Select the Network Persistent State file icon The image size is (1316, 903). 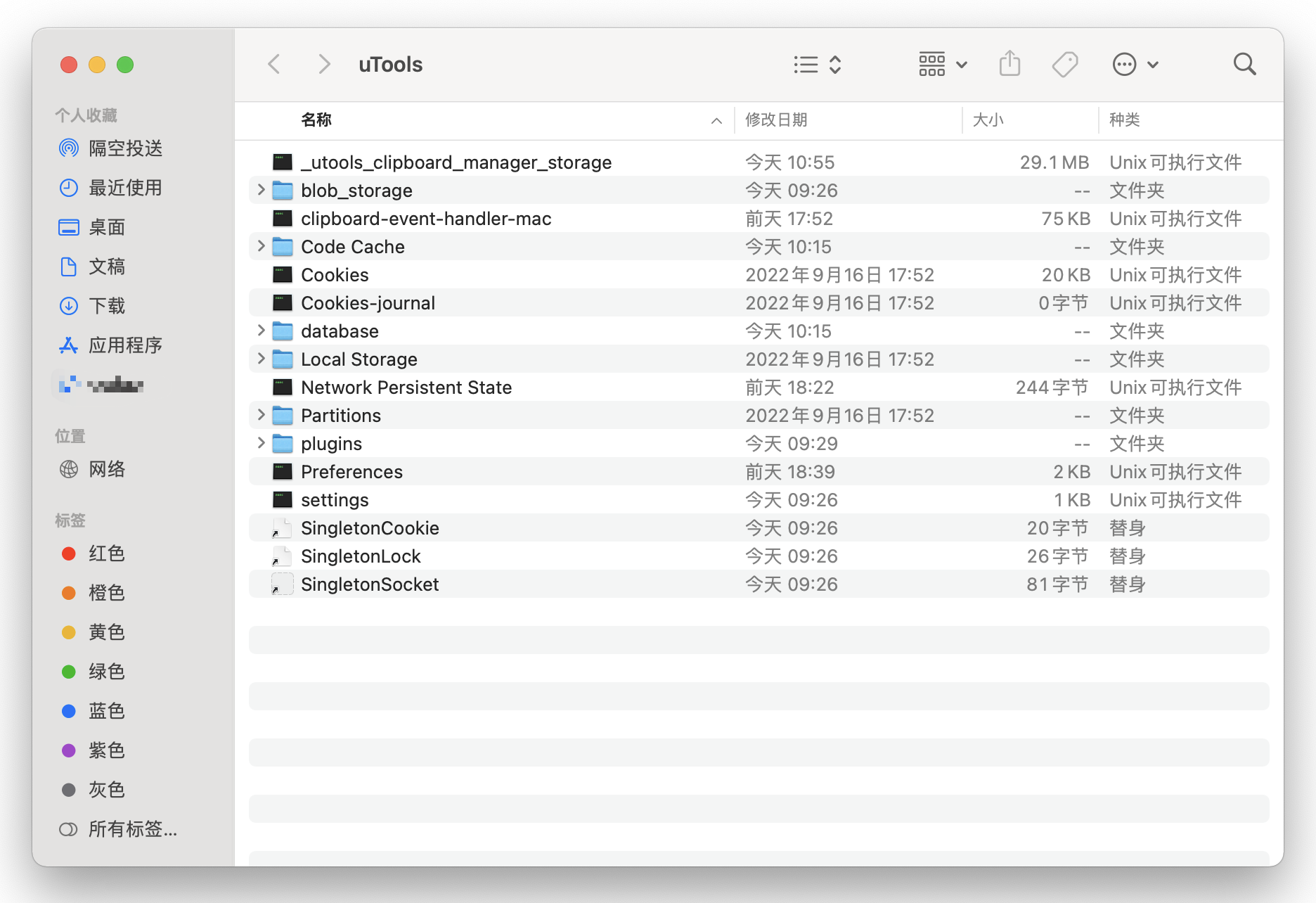[x=283, y=388]
